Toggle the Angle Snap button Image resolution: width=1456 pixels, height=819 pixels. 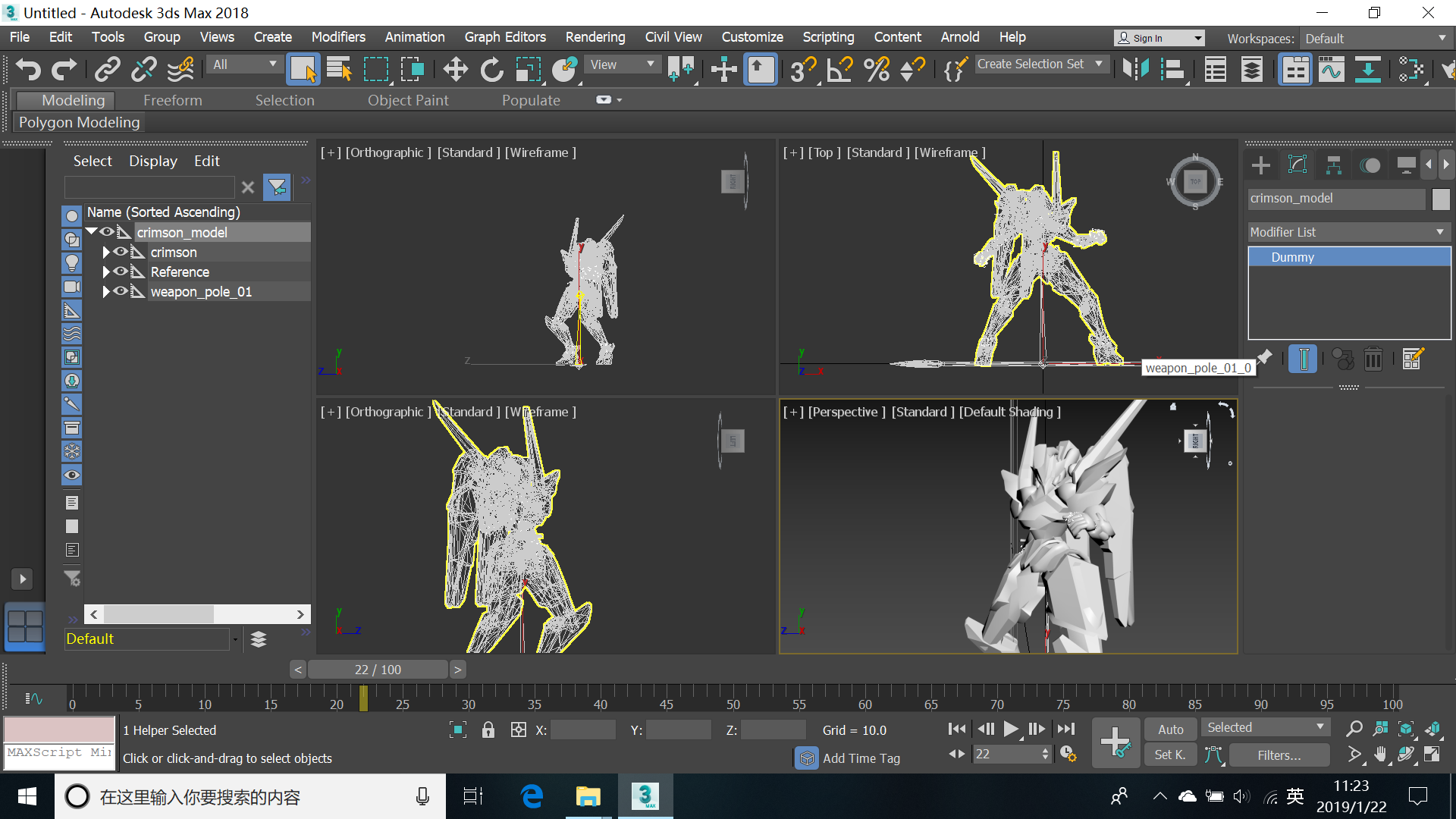[x=840, y=69]
